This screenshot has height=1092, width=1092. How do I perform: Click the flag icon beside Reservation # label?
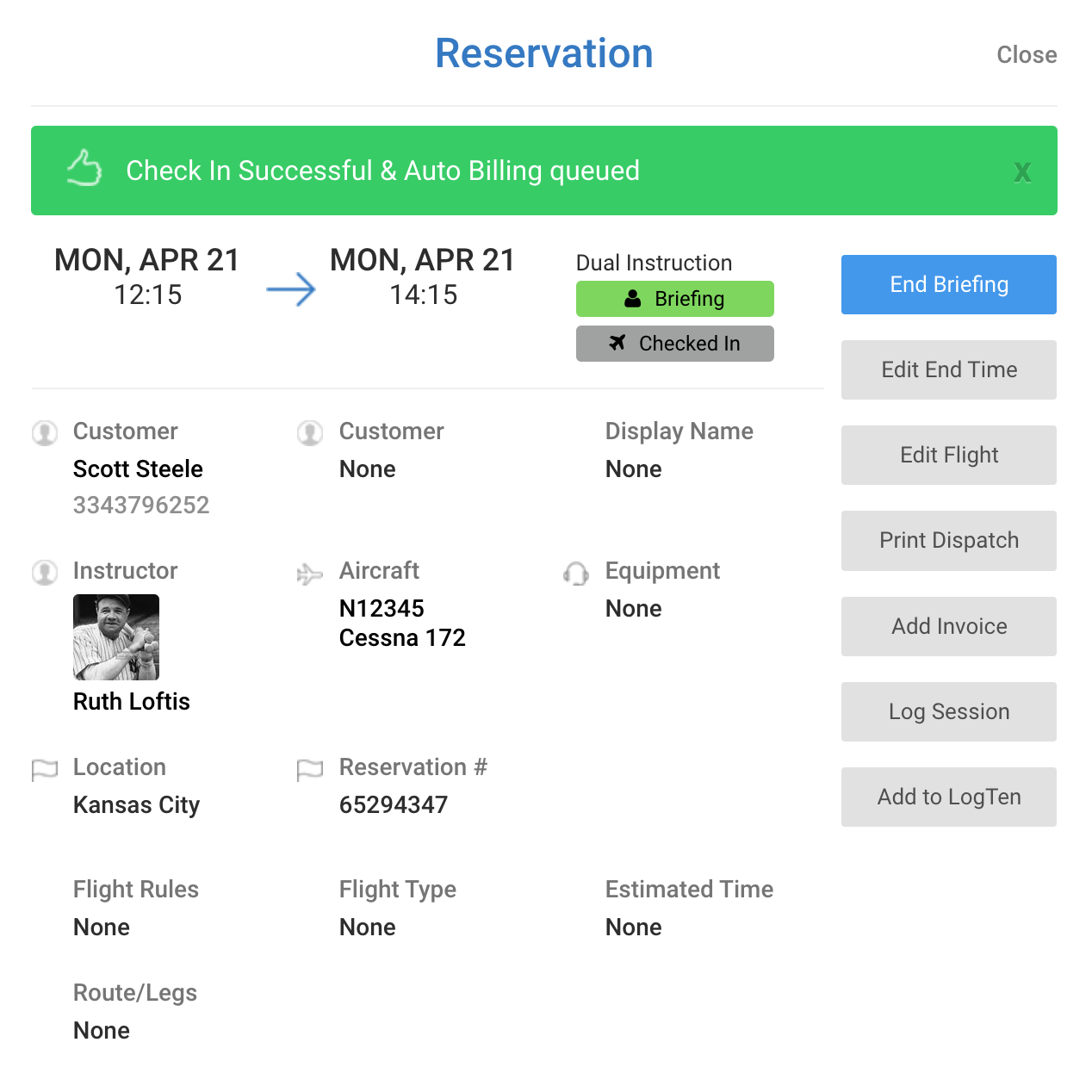[310, 769]
